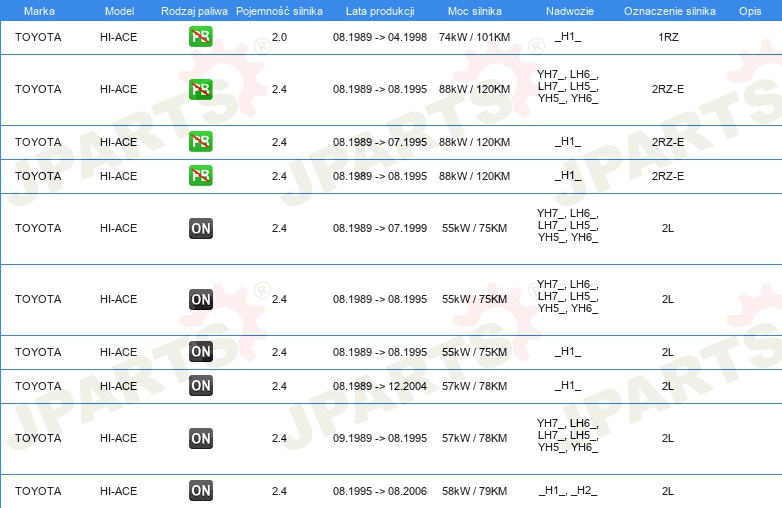Image resolution: width=782 pixels, height=508 pixels.
Task: Select the TOYOTA cell in the 1RZ row
Action: (38, 37)
